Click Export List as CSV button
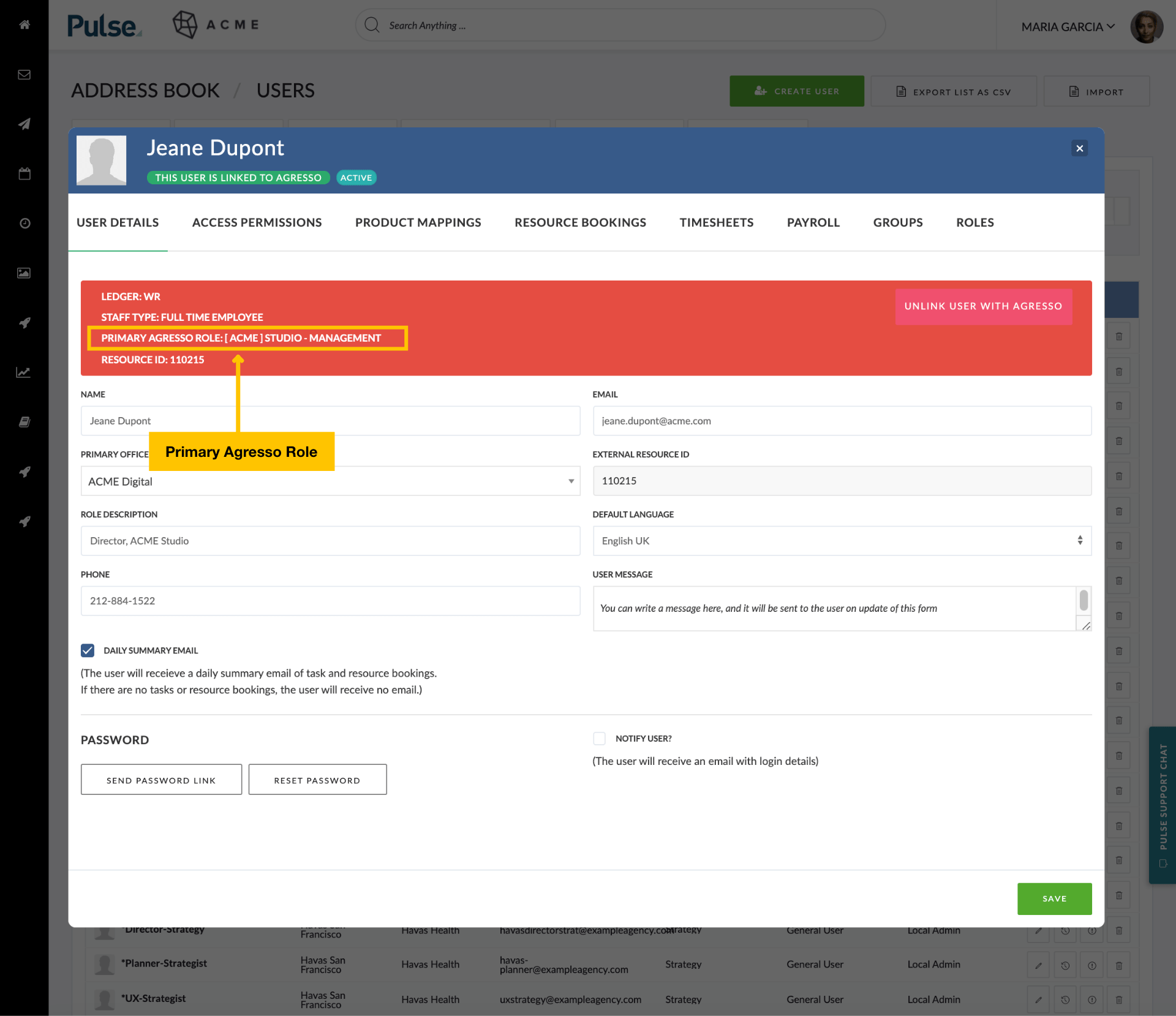1176x1016 pixels. 953,91
